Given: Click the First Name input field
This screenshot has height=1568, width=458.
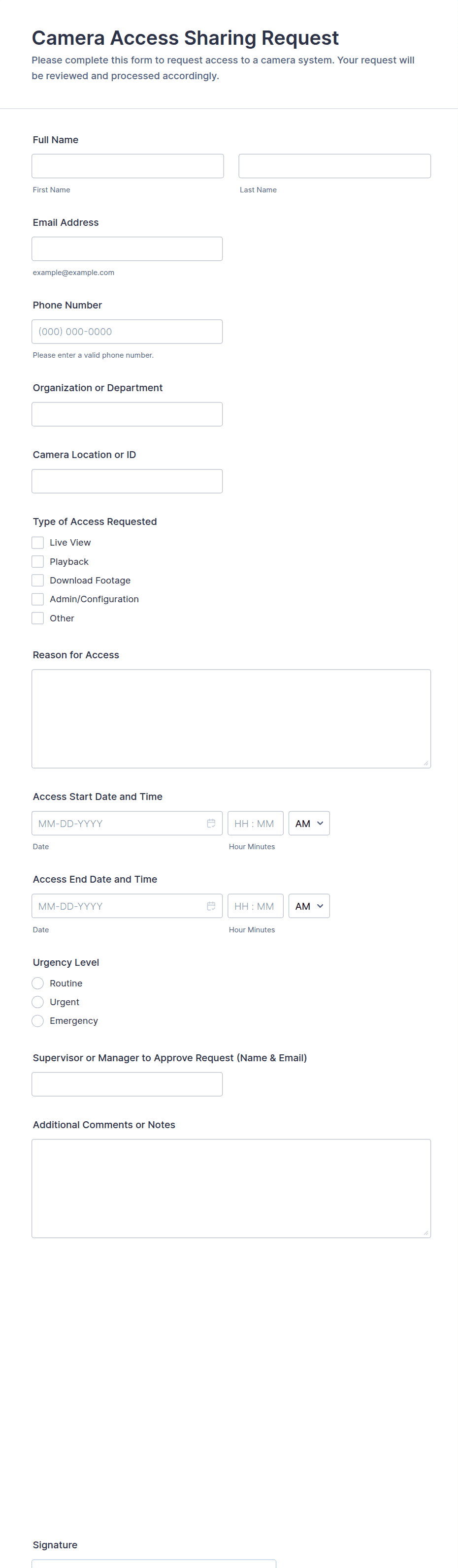Looking at the screenshot, I should [x=127, y=166].
